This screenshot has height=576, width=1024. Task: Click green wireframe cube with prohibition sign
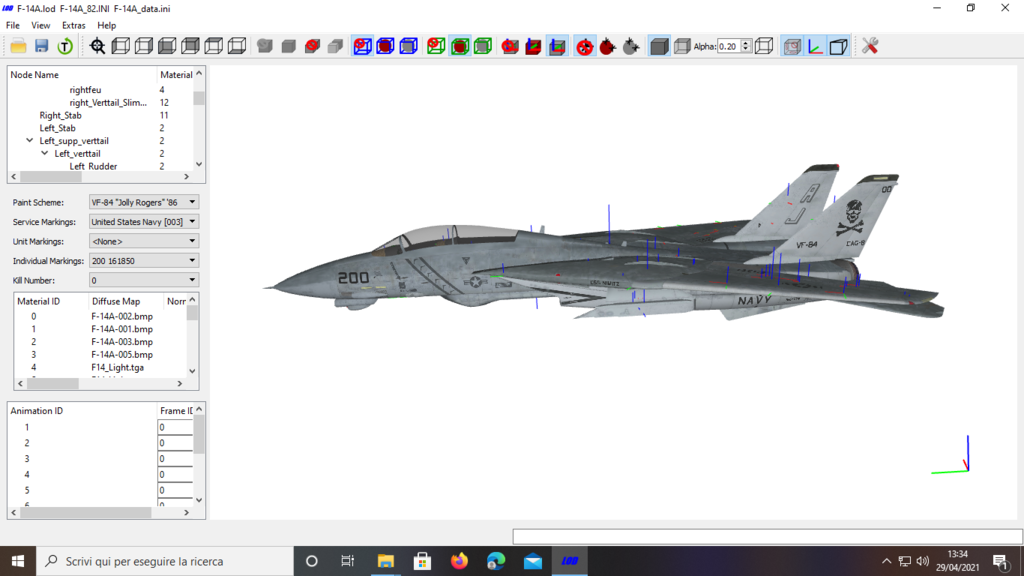(x=436, y=46)
